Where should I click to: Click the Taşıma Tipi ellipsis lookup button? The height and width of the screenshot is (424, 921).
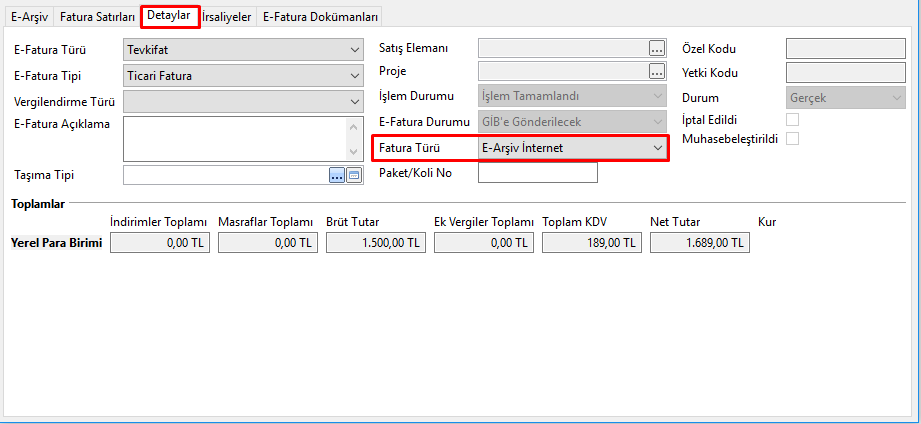[x=337, y=175]
